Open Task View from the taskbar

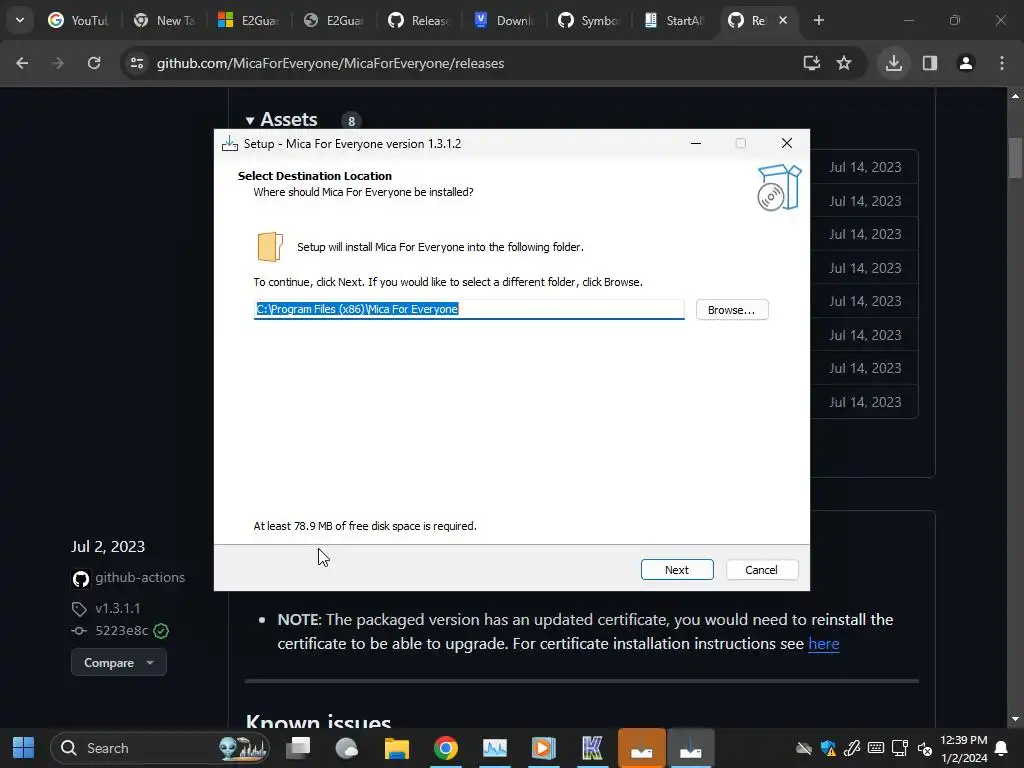(298, 748)
